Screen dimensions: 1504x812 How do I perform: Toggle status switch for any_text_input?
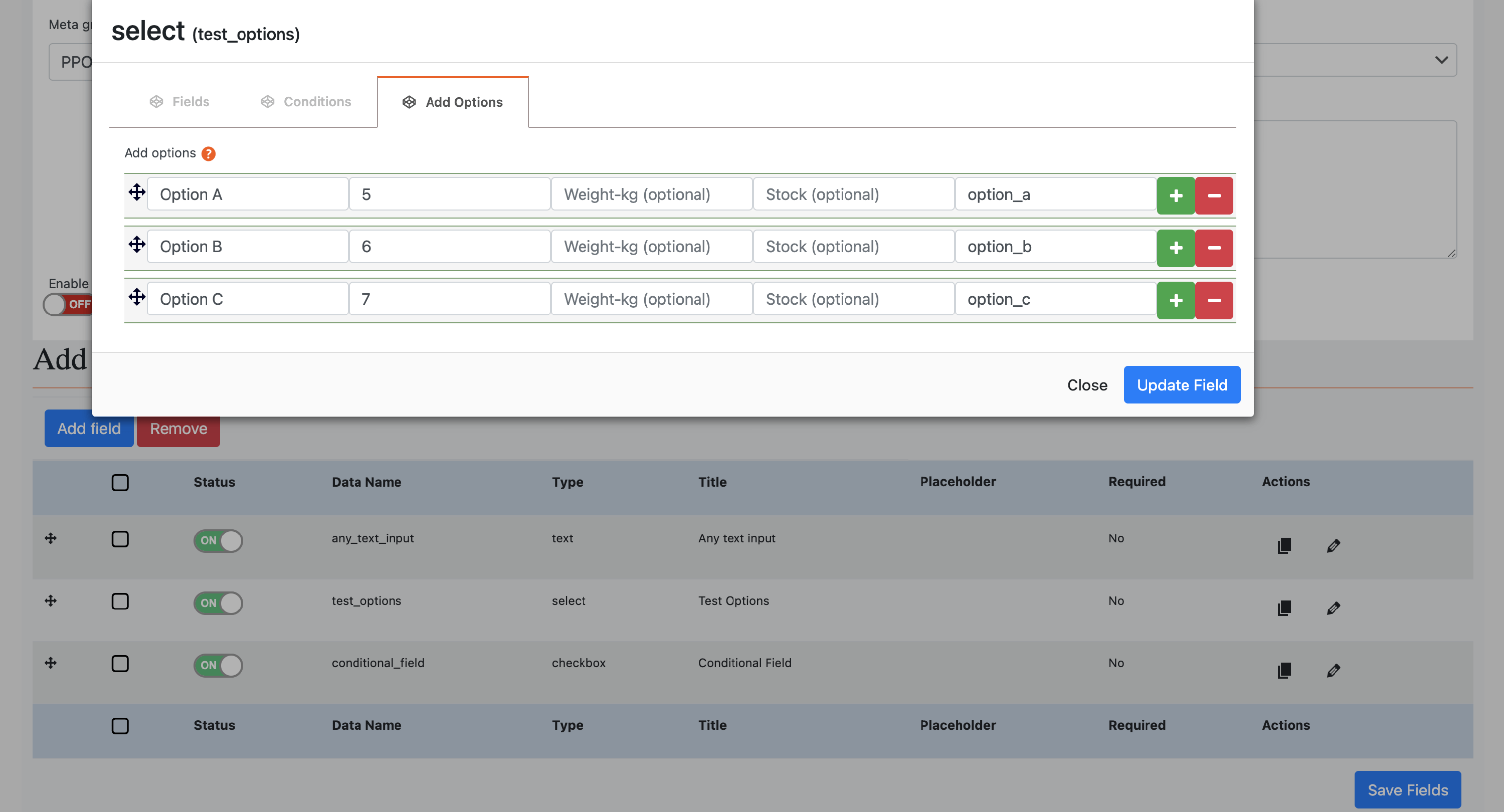click(x=218, y=540)
